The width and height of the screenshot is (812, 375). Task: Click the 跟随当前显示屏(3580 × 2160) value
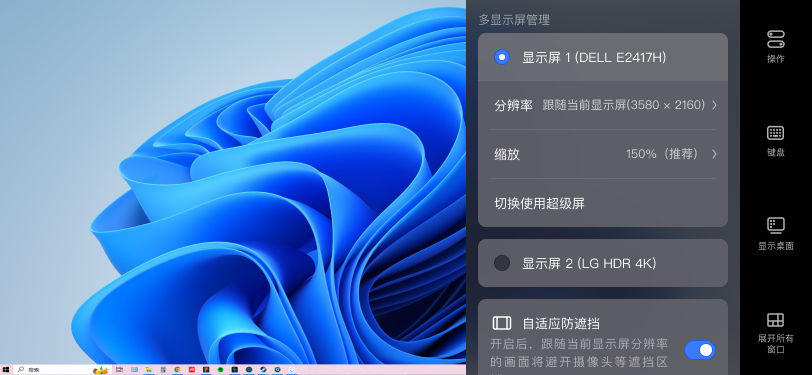tap(624, 105)
